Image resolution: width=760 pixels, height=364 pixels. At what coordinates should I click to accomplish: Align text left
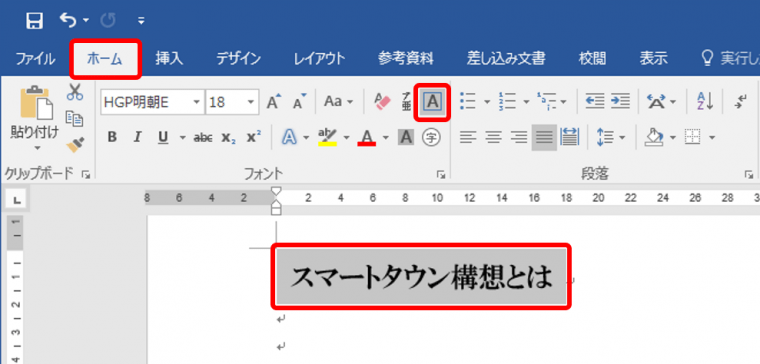tap(468, 138)
